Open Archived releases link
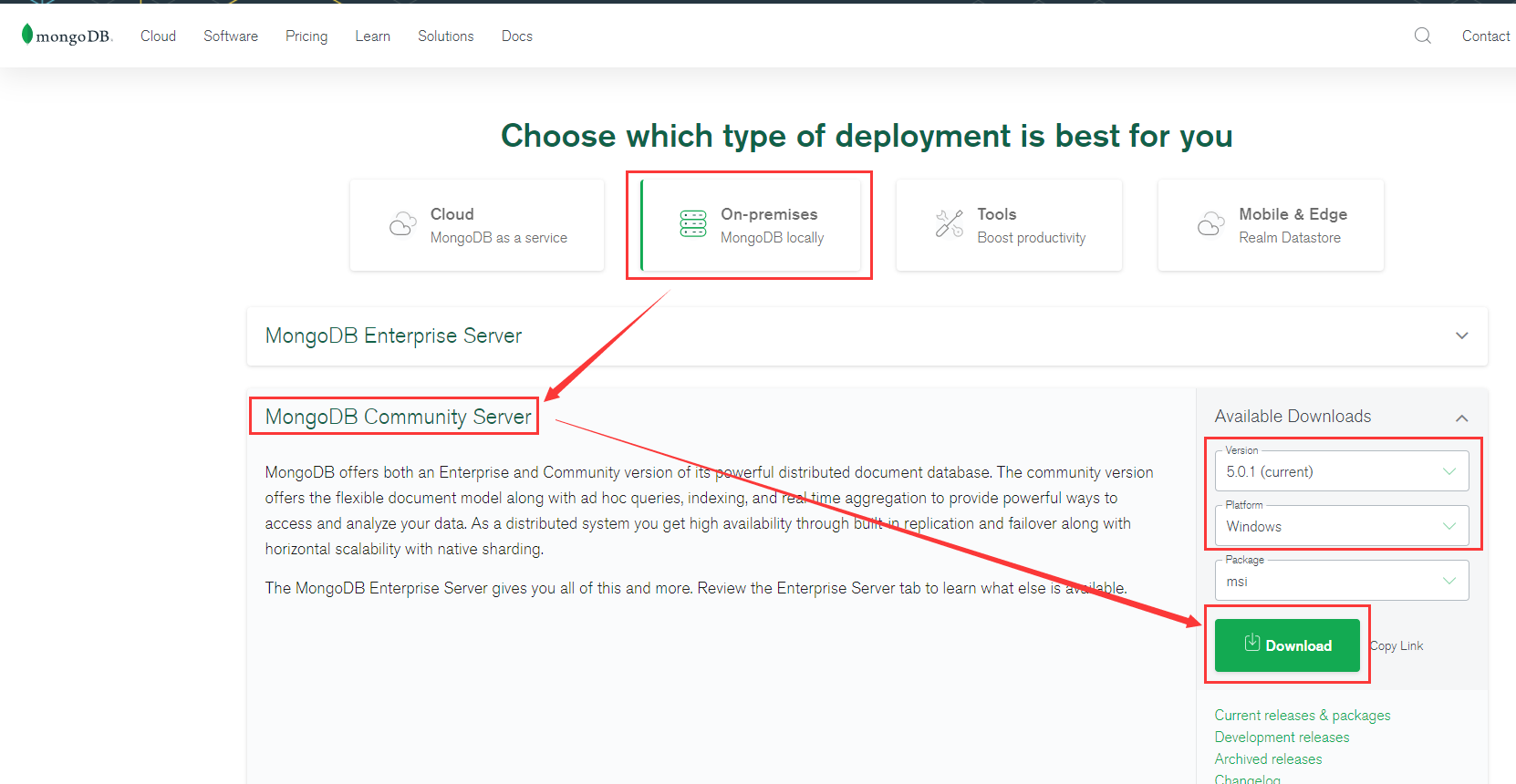The image size is (1516, 784). pyautogui.click(x=1268, y=758)
